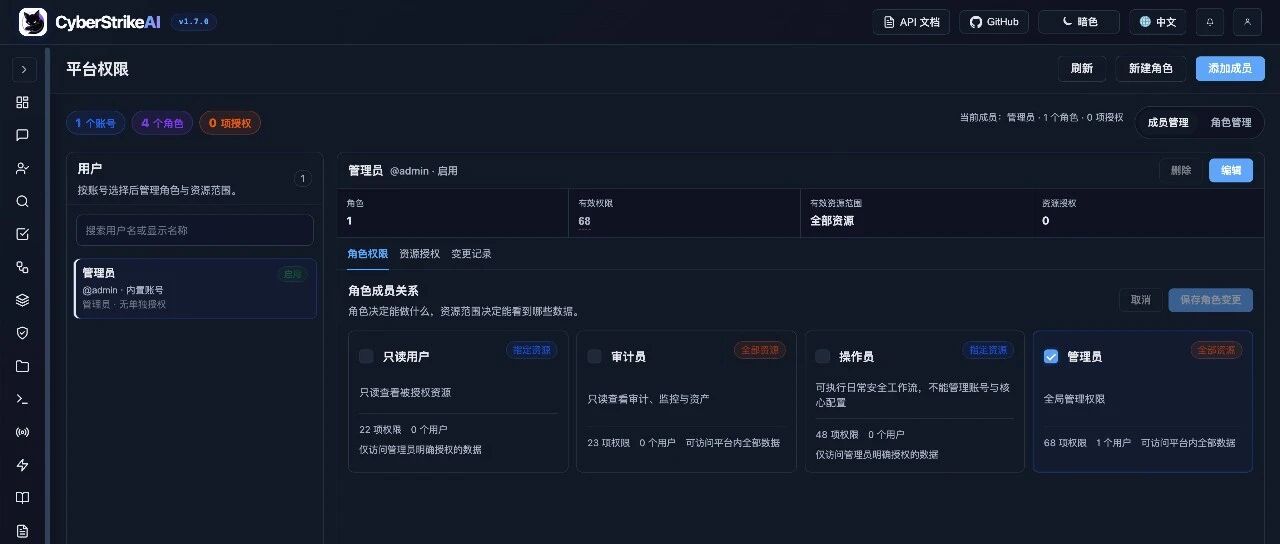Click the 添加成员 button
1280x544 pixels.
coord(1230,68)
